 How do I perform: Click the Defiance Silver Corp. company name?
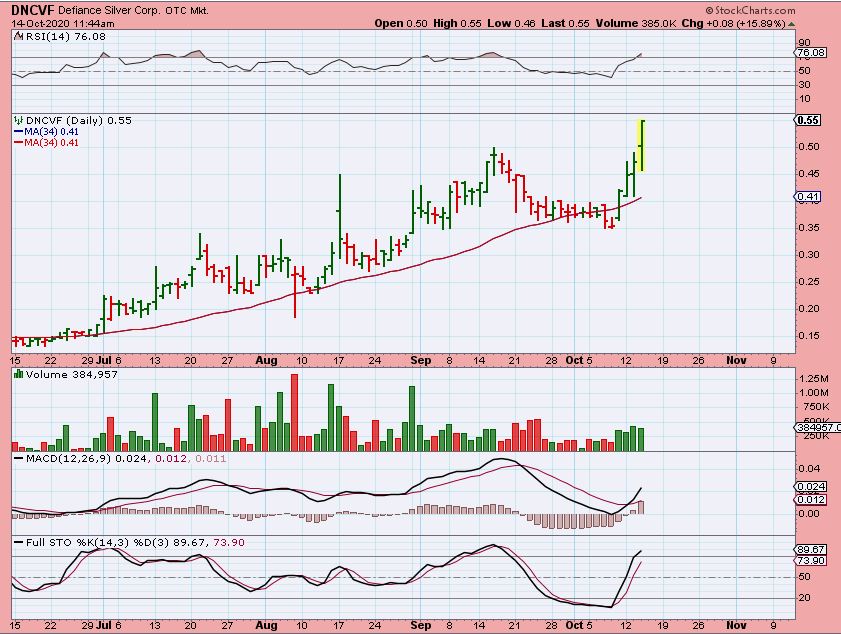tap(109, 11)
